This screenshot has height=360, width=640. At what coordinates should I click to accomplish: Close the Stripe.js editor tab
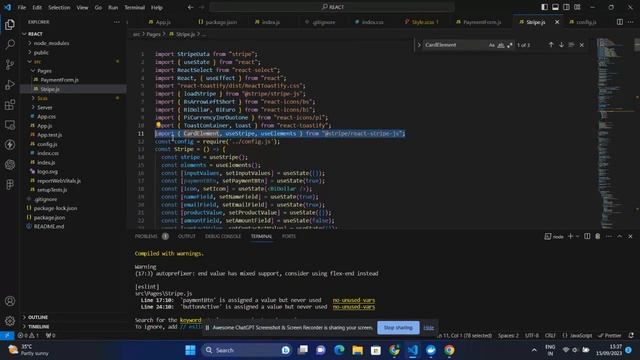557,22
